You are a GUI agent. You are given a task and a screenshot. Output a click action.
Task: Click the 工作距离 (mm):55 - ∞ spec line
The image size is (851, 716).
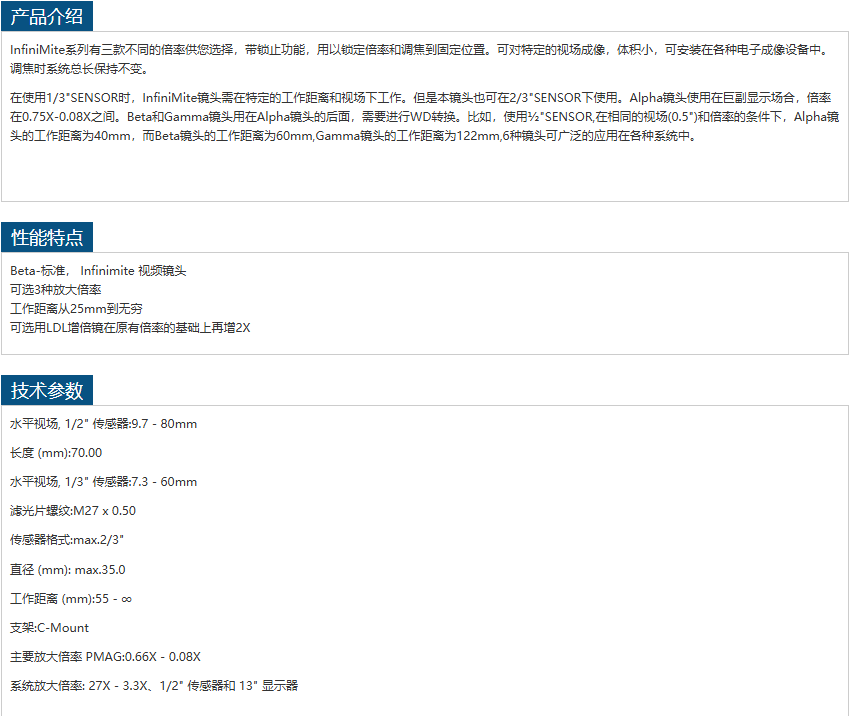tap(71, 599)
